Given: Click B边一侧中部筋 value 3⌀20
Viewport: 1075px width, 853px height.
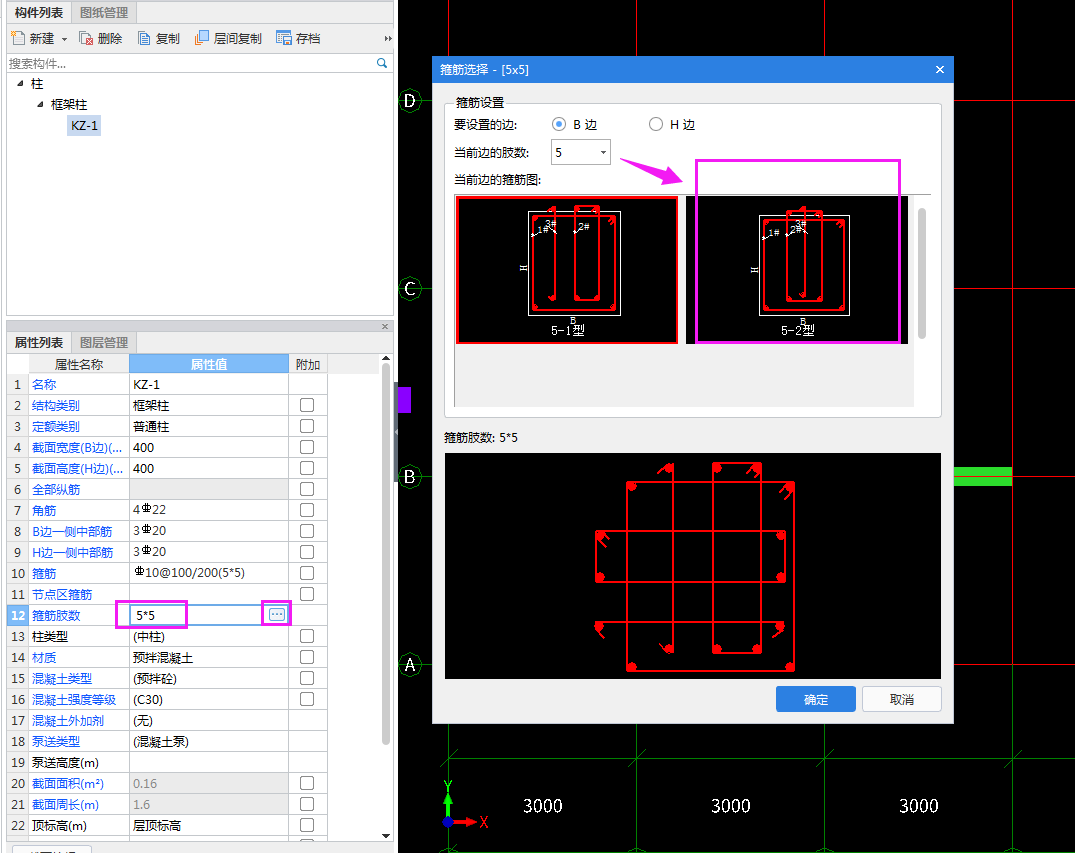Looking at the screenshot, I should tap(209, 531).
